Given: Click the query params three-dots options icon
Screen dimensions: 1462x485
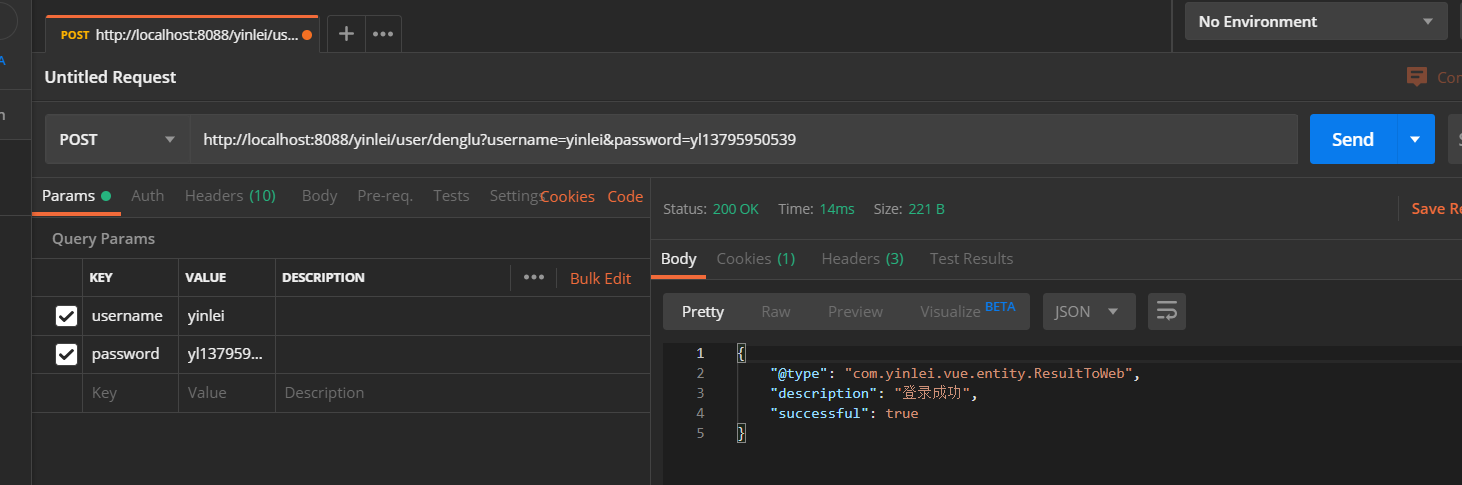Looking at the screenshot, I should point(534,277).
